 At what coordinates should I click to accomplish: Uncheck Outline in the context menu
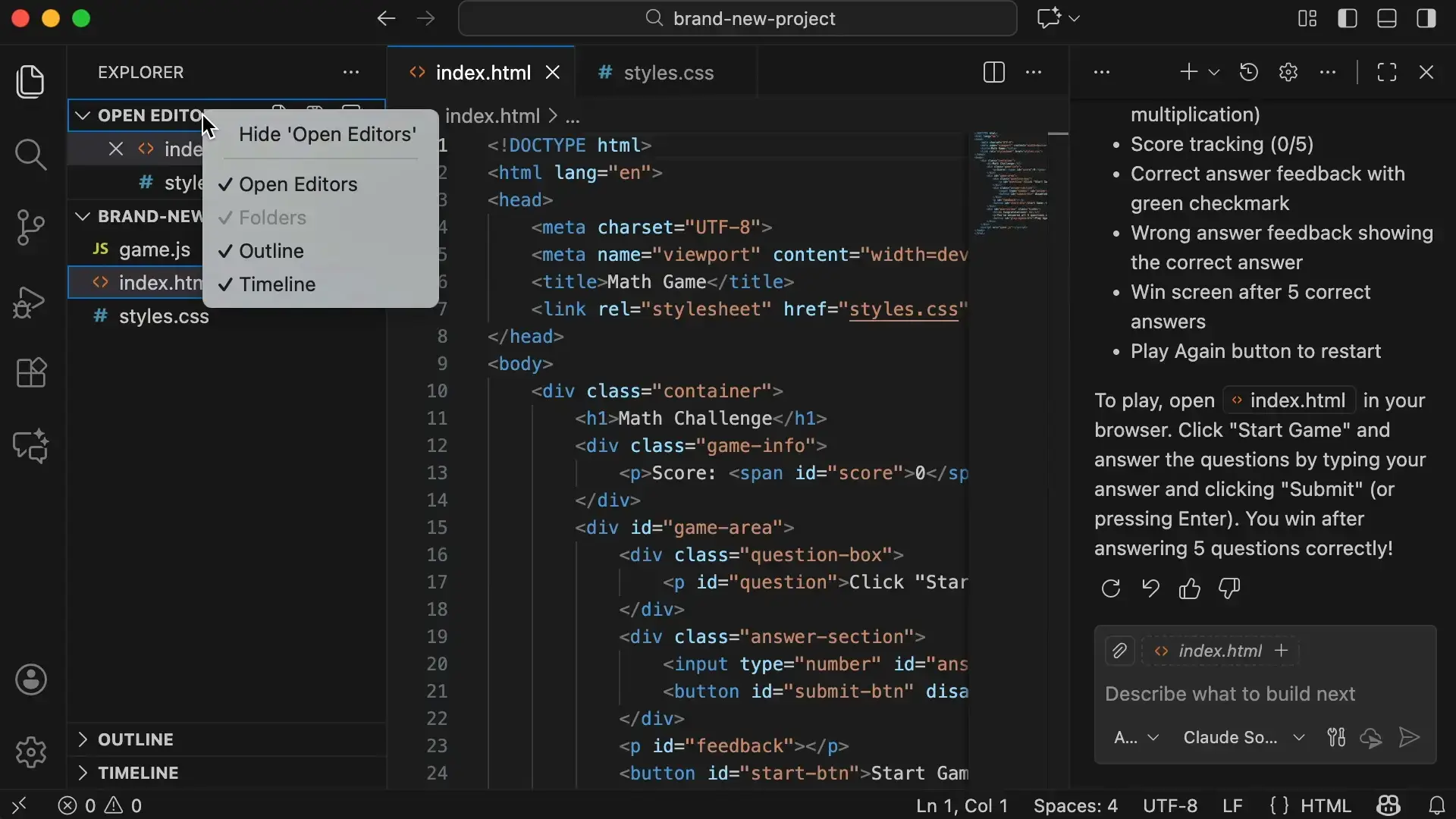[x=271, y=251]
